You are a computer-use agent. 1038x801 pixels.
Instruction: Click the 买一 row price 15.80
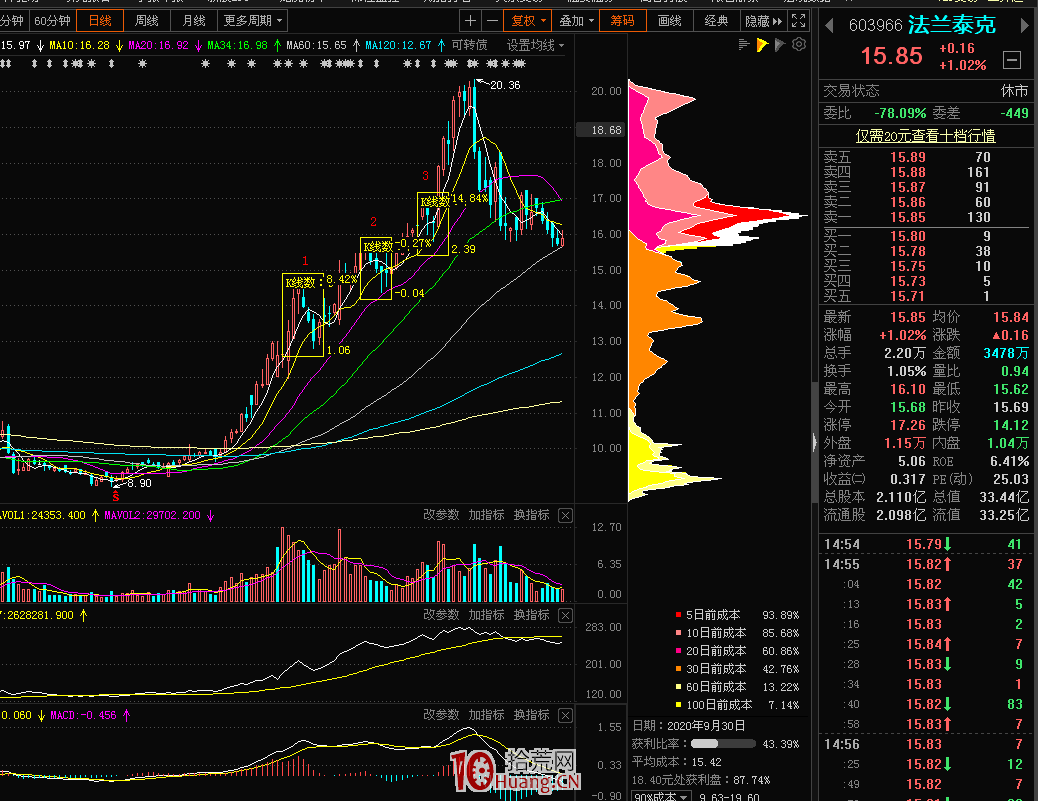[908, 236]
